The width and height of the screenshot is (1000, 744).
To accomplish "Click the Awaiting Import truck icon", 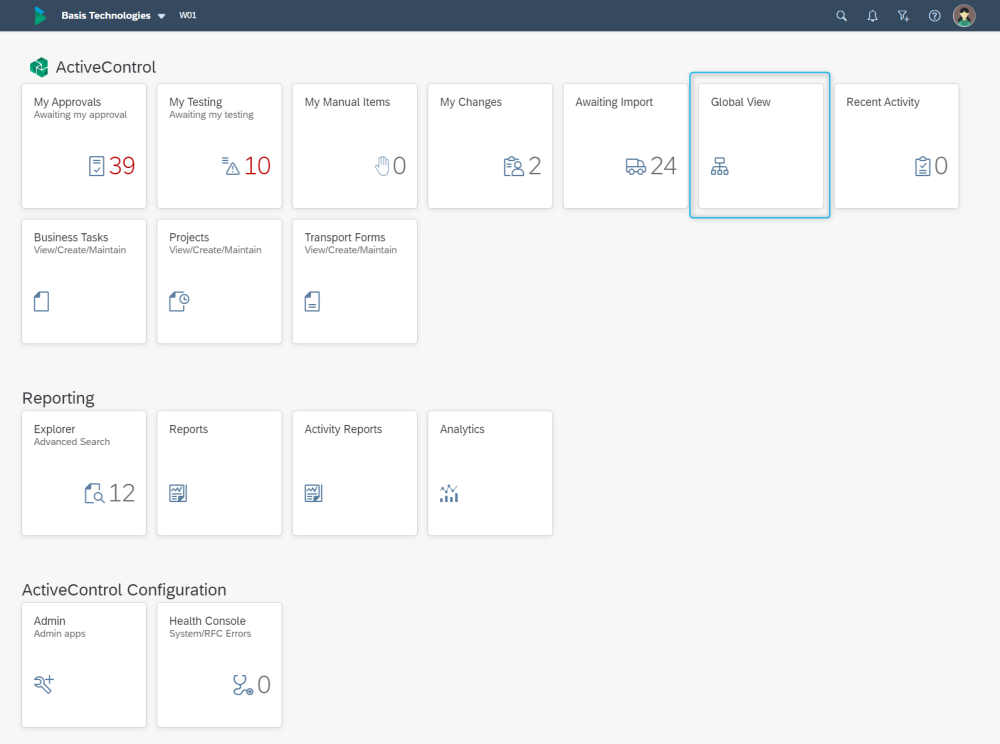I will pyautogui.click(x=635, y=166).
